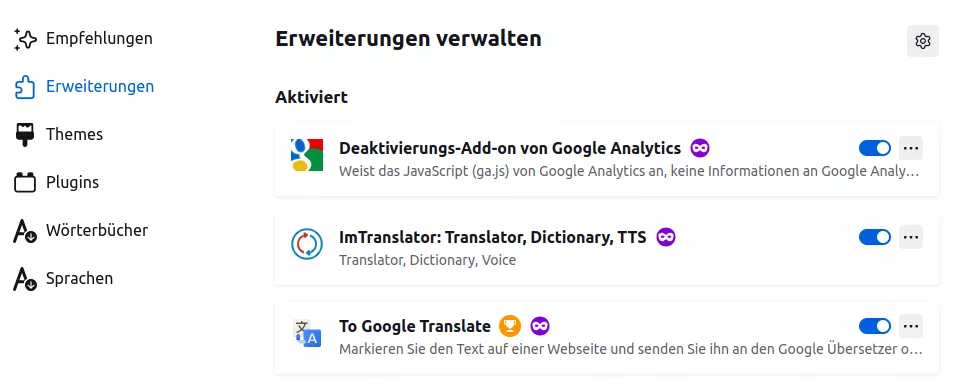The height and width of the screenshot is (391, 961).
Task: Open the gear tools menu for all add-ons
Action: [x=922, y=41]
